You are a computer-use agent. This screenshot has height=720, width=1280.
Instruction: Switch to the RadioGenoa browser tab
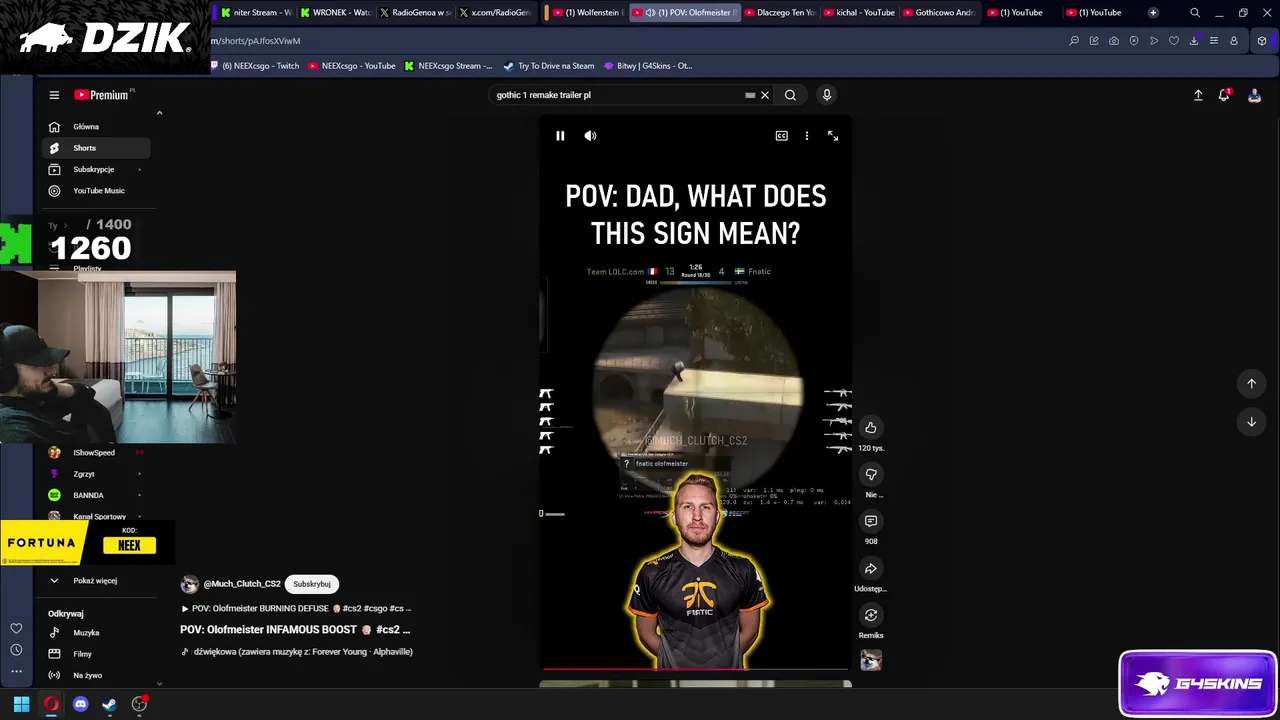coord(415,13)
